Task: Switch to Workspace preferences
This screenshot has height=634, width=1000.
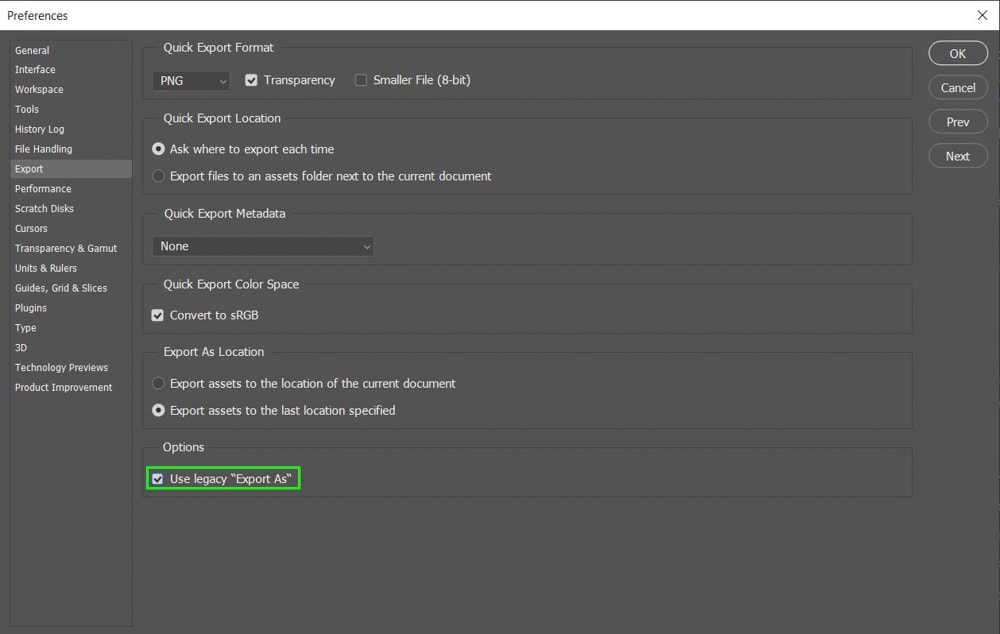Action: [x=39, y=89]
